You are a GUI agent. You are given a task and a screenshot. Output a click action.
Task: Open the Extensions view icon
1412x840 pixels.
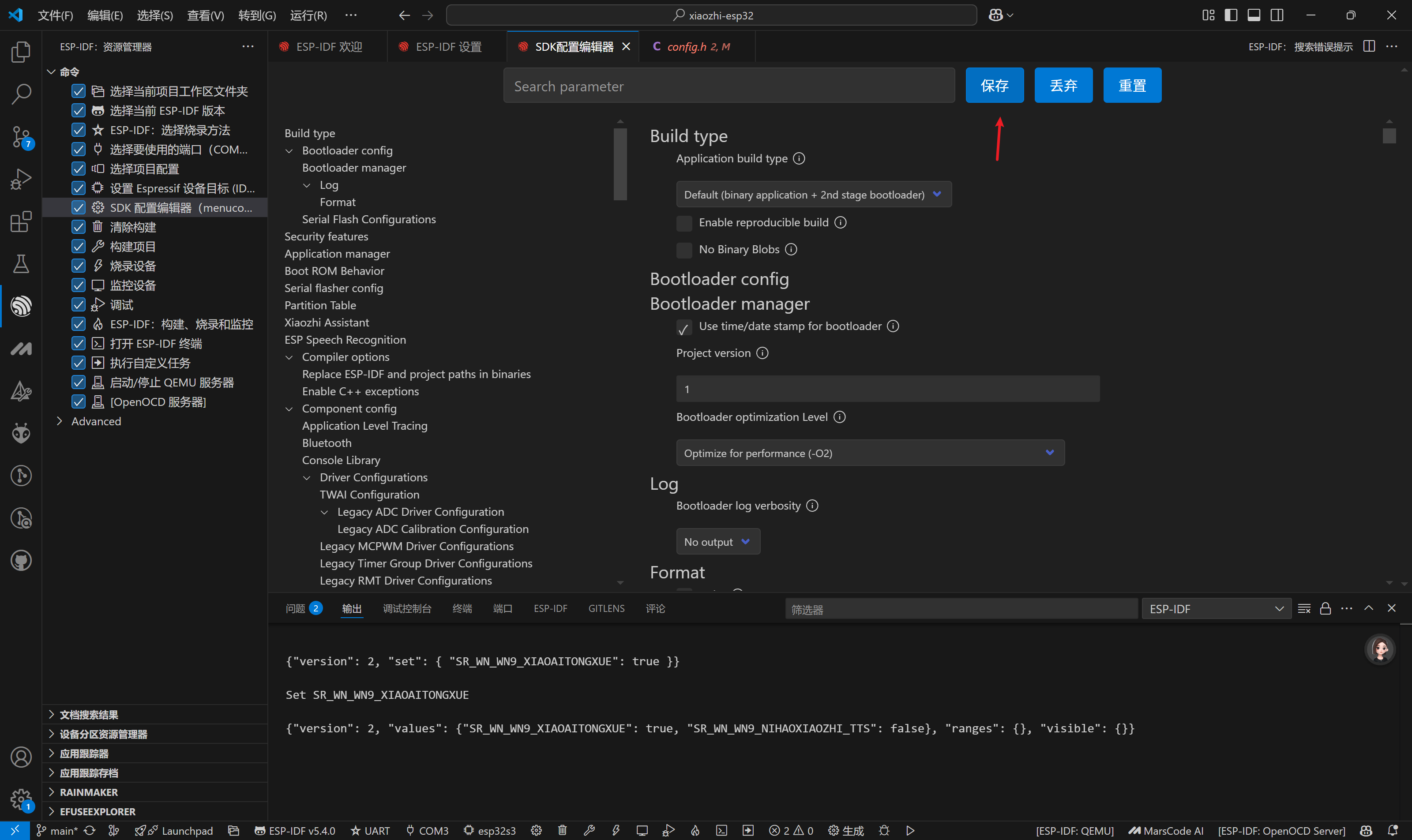[21, 222]
